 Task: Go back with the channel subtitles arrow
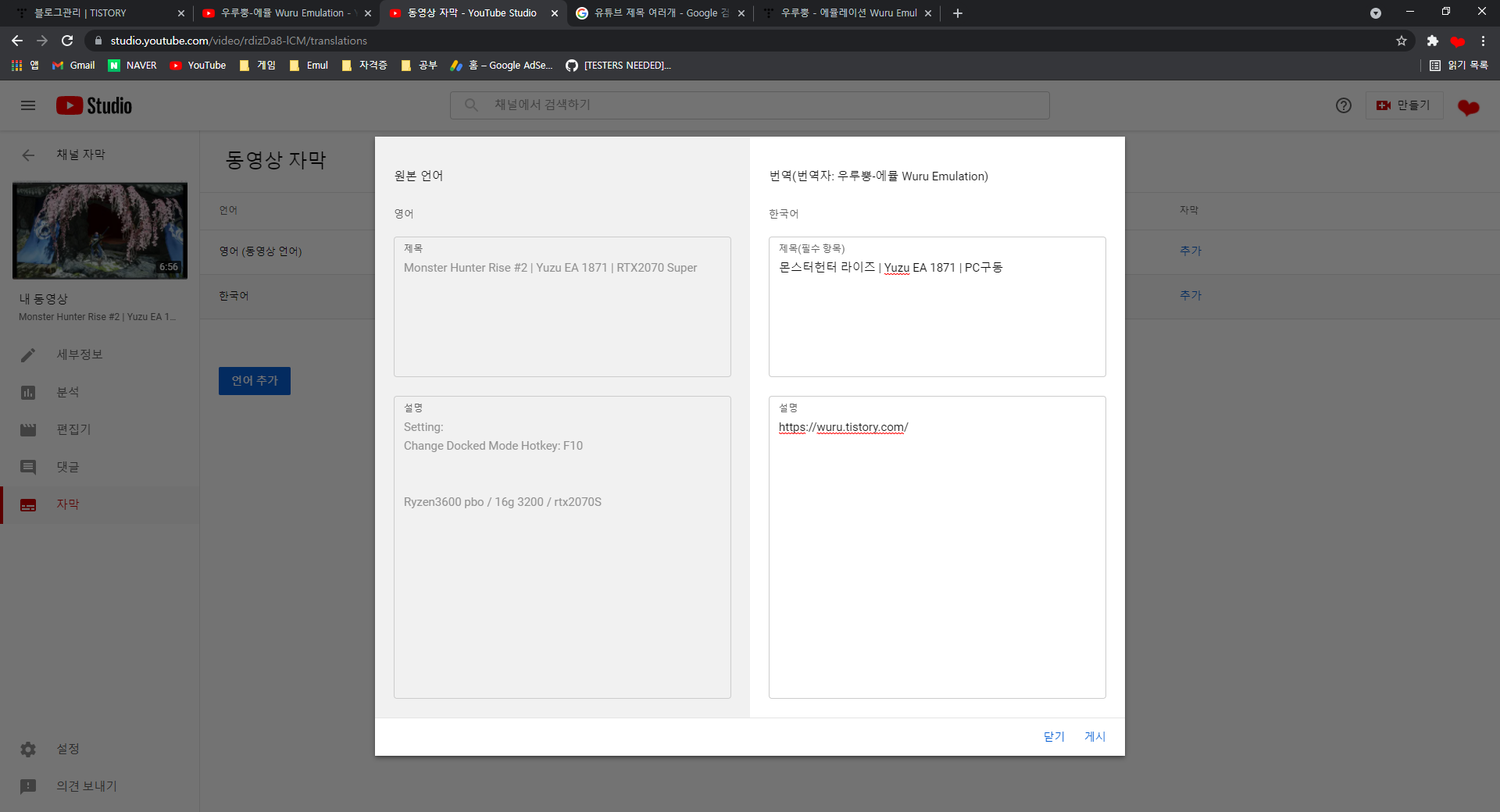[x=28, y=155]
